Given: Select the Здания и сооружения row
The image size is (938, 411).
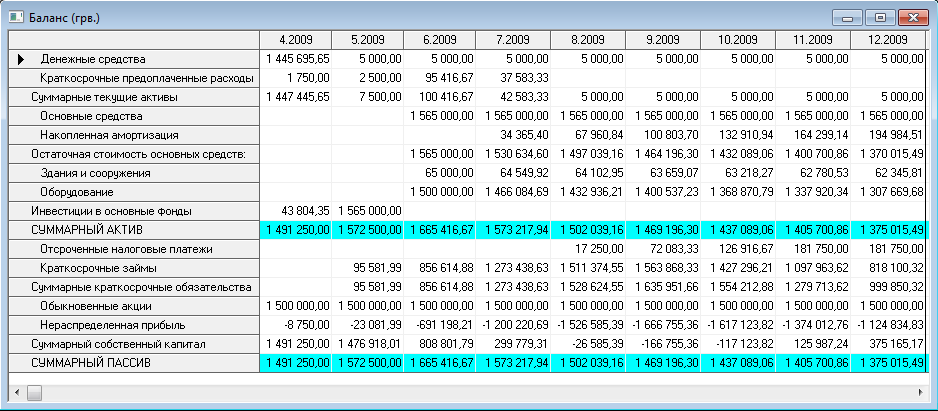Looking at the screenshot, I should point(134,173).
